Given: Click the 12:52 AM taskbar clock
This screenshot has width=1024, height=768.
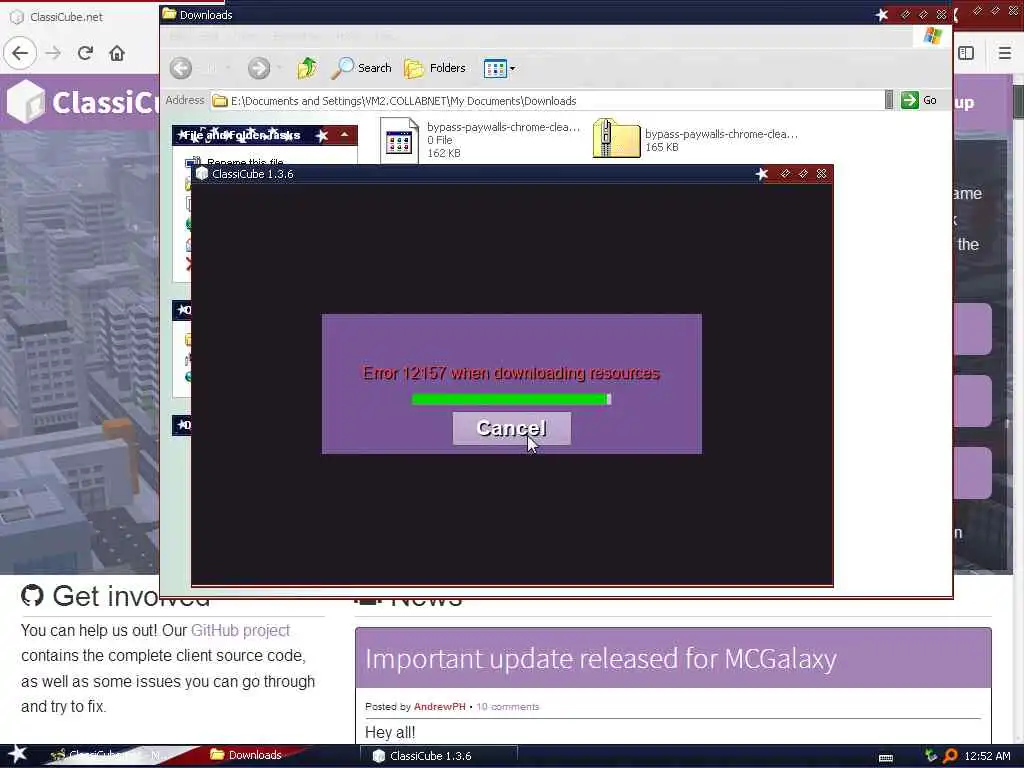Looking at the screenshot, I should (x=987, y=756).
